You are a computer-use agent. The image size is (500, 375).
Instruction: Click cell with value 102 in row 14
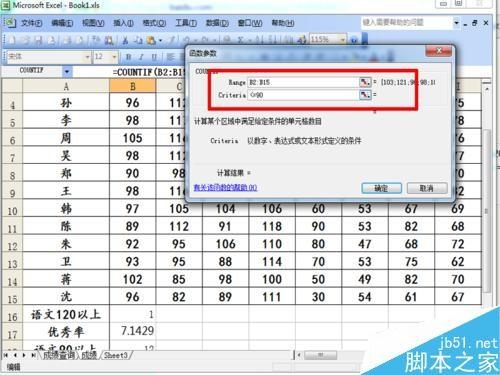[132, 279]
